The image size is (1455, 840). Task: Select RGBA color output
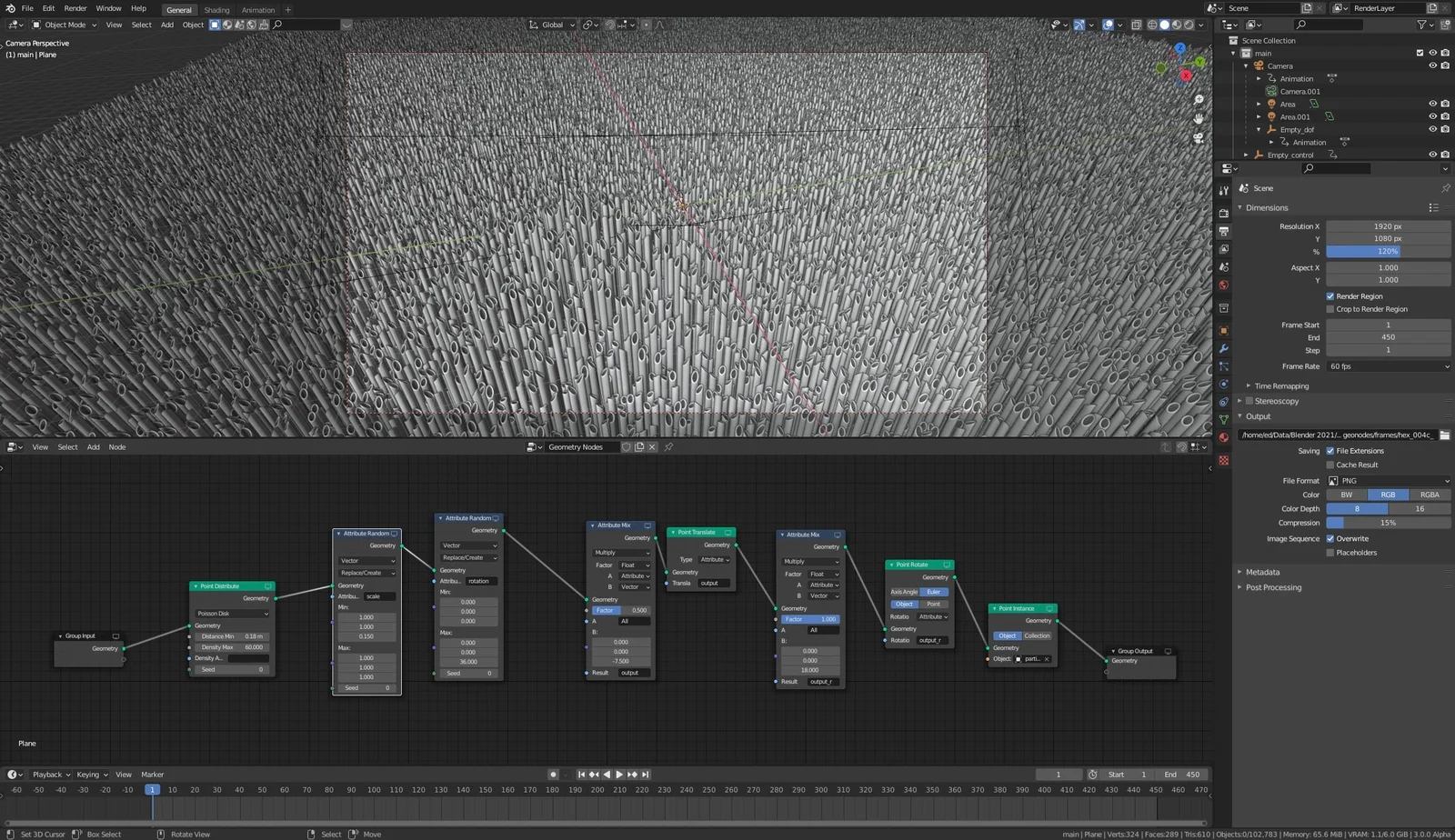point(1430,495)
